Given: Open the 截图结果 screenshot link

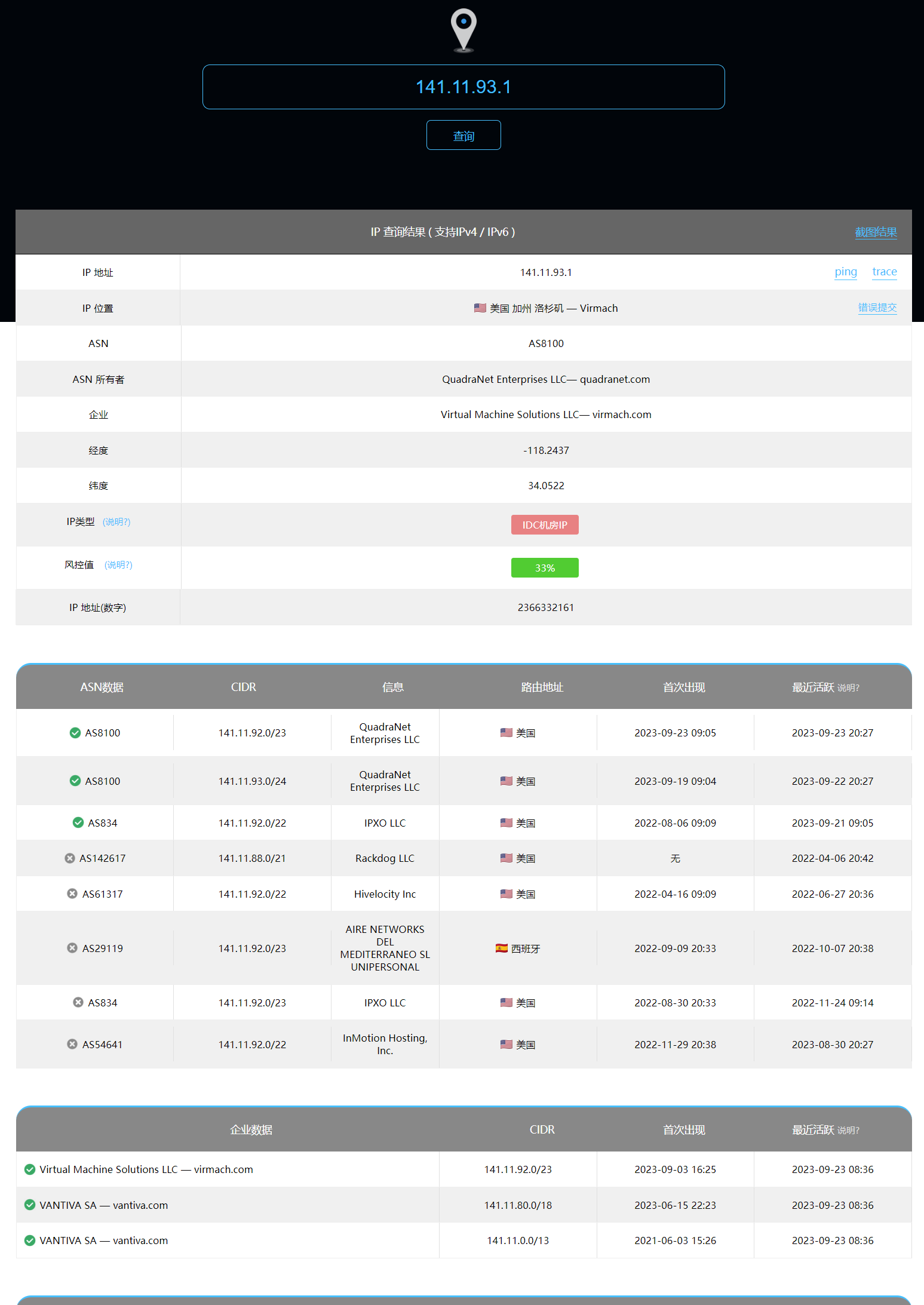Looking at the screenshot, I should pos(876,232).
